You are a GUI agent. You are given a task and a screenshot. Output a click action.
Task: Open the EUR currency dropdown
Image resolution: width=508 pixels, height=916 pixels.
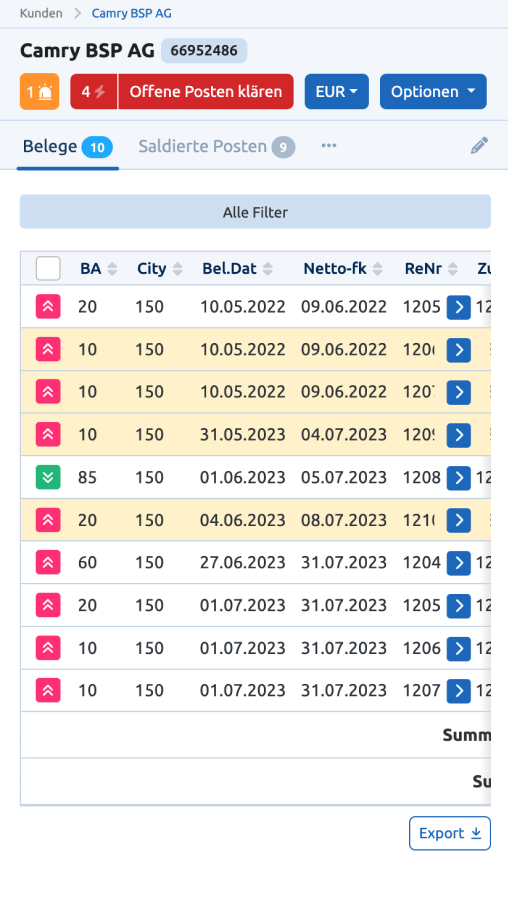tap(337, 92)
